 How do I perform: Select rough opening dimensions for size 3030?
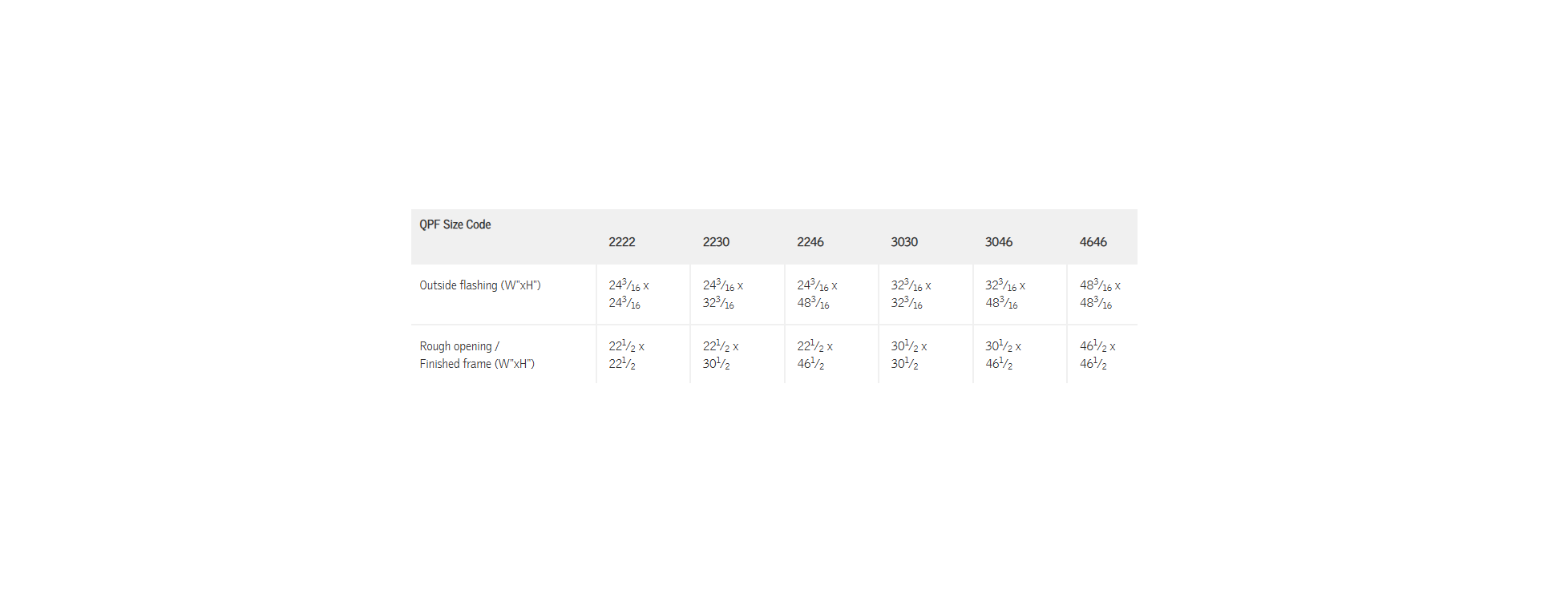point(908,355)
